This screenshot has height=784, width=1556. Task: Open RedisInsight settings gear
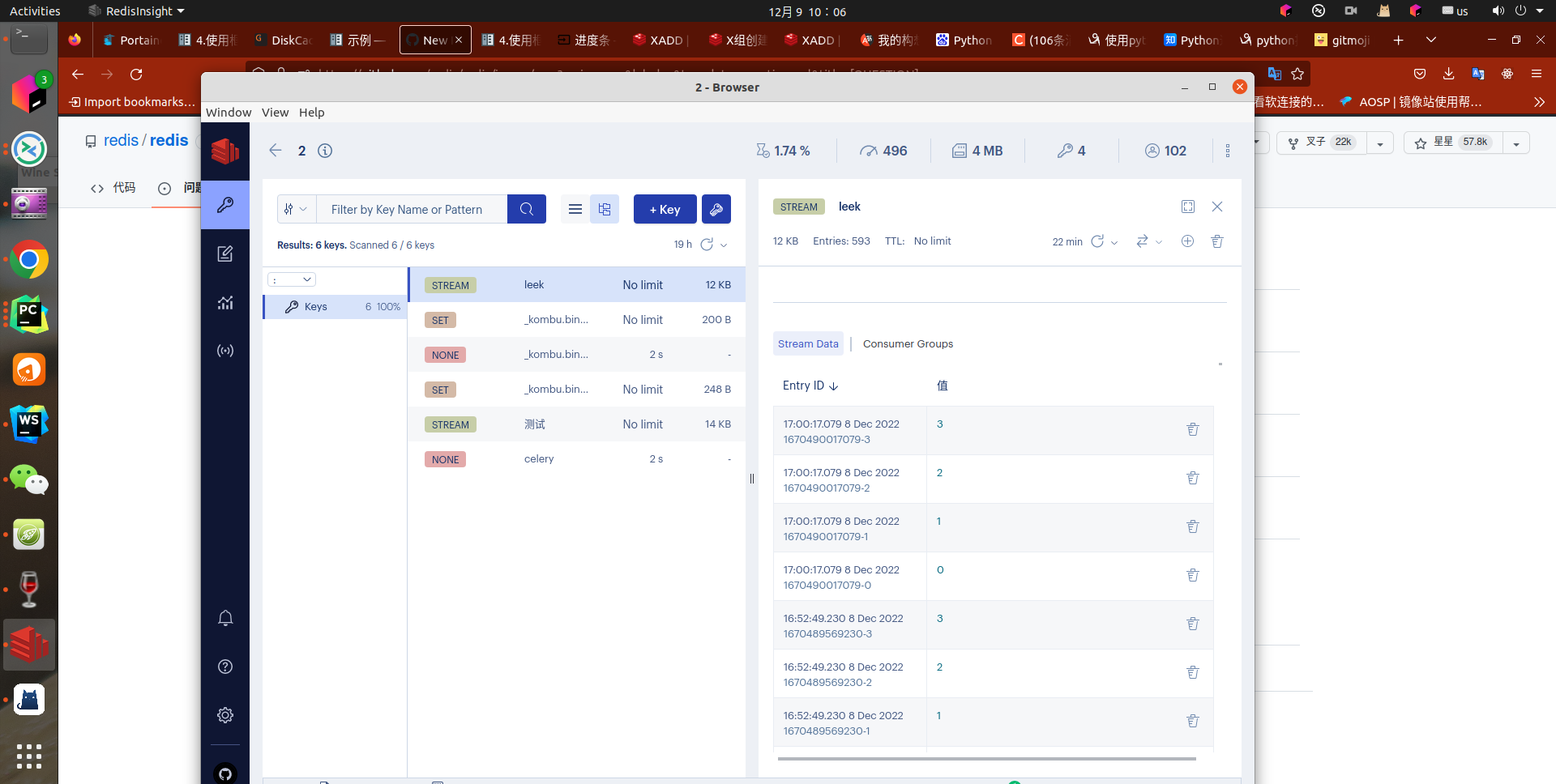tap(224, 715)
